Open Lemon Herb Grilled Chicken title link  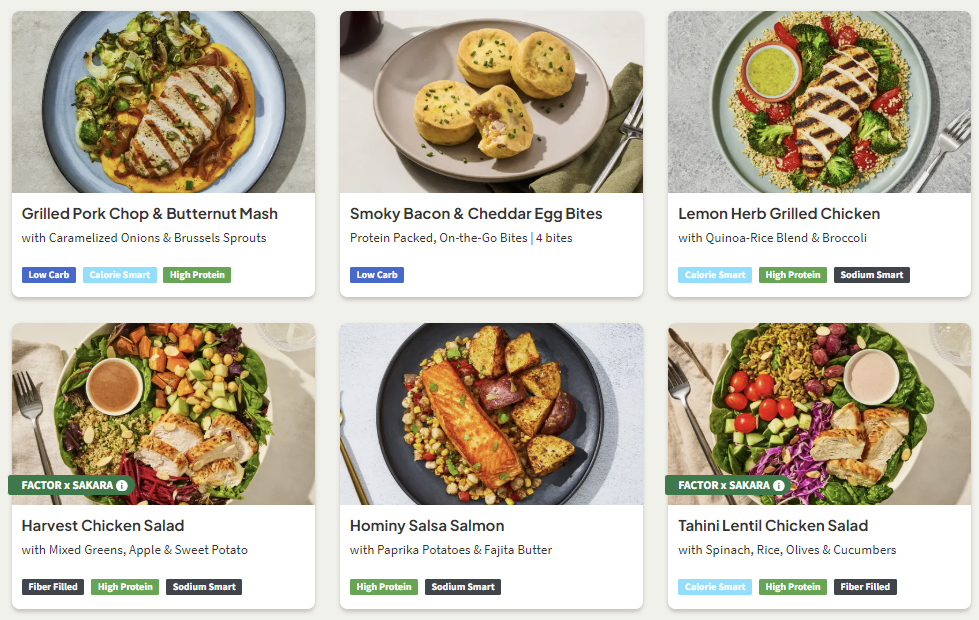click(779, 214)
